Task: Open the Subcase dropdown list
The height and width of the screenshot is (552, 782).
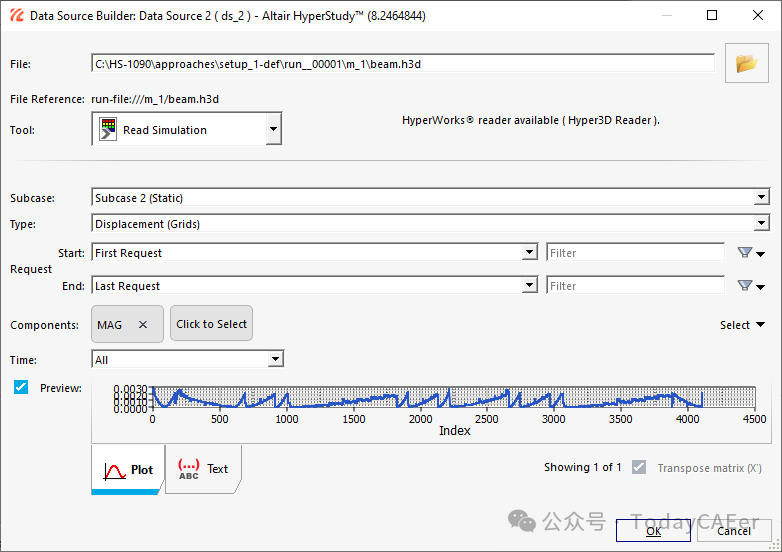Action: 761,197
